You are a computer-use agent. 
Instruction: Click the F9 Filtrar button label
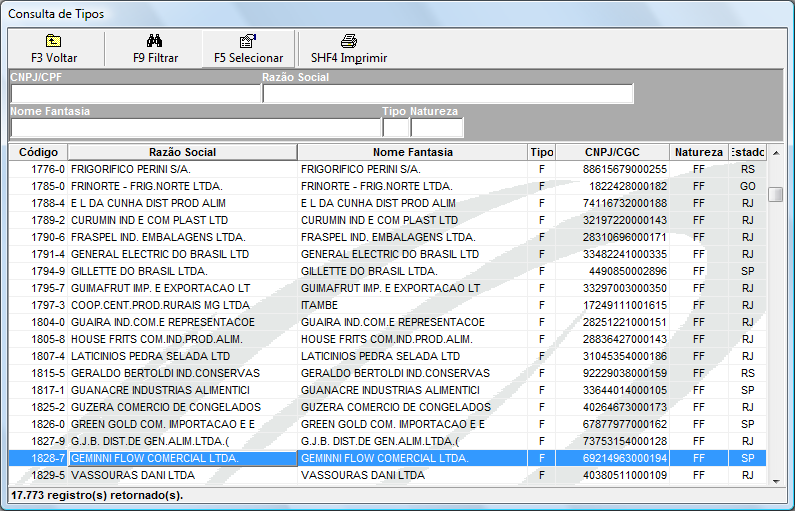tap(155, 58)
